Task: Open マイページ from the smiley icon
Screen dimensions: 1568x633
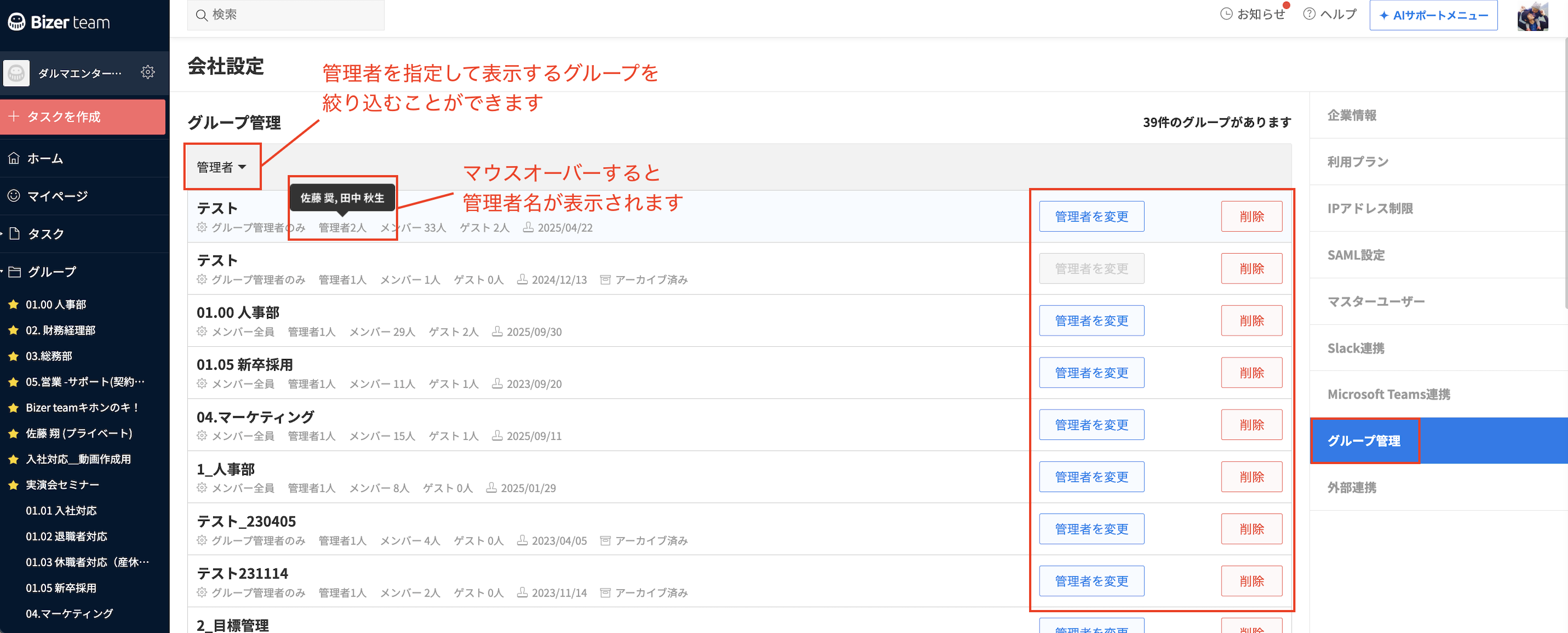Action: [x=14, y=196]
